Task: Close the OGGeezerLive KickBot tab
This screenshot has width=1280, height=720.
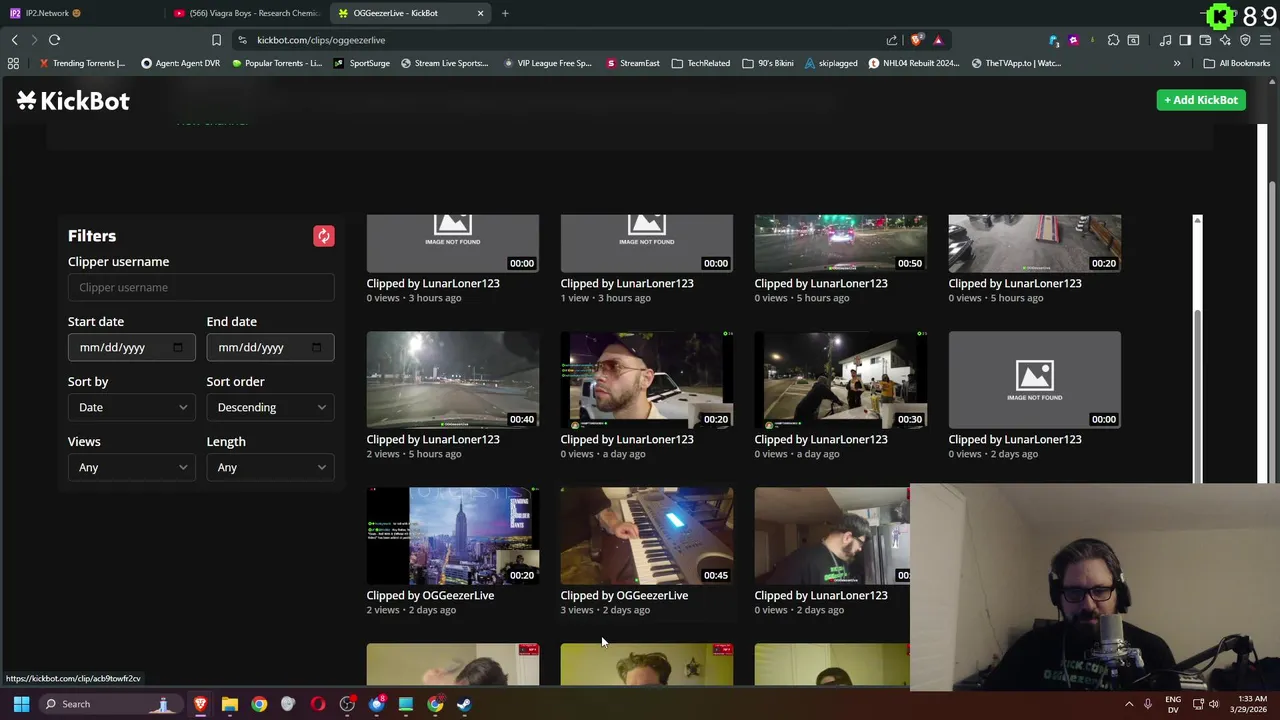Action: [x=480, y=13]
